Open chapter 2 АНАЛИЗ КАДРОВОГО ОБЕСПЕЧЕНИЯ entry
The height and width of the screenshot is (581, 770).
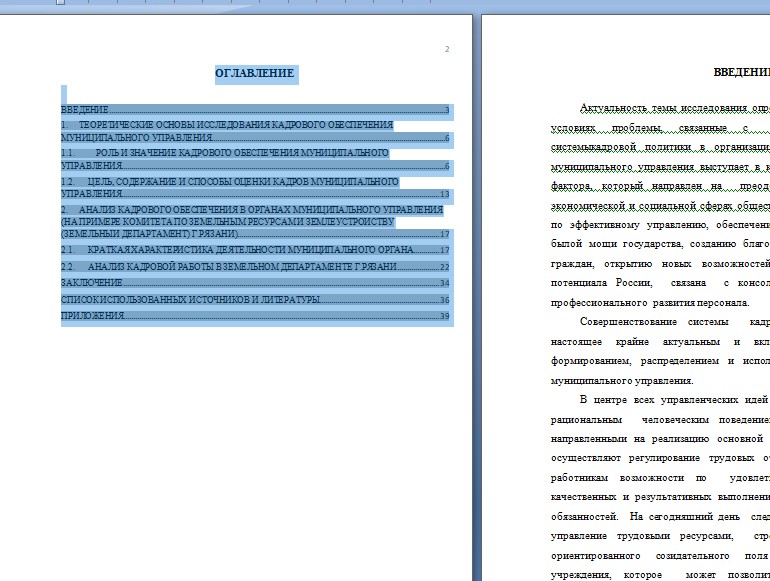[255, 222]
